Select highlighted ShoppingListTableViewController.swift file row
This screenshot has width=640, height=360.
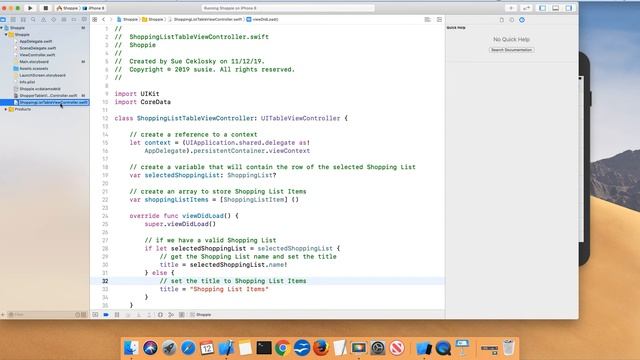point(45,102)
